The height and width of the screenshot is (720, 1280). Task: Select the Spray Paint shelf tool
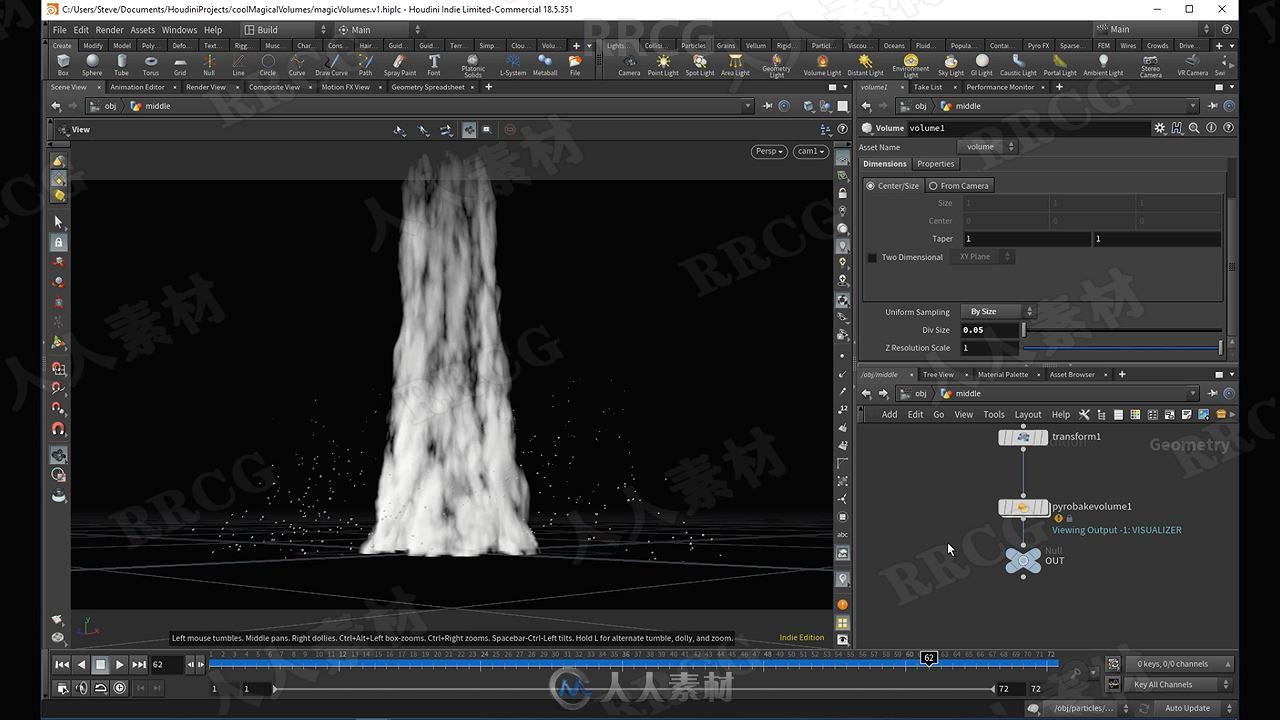pos(400,65)
